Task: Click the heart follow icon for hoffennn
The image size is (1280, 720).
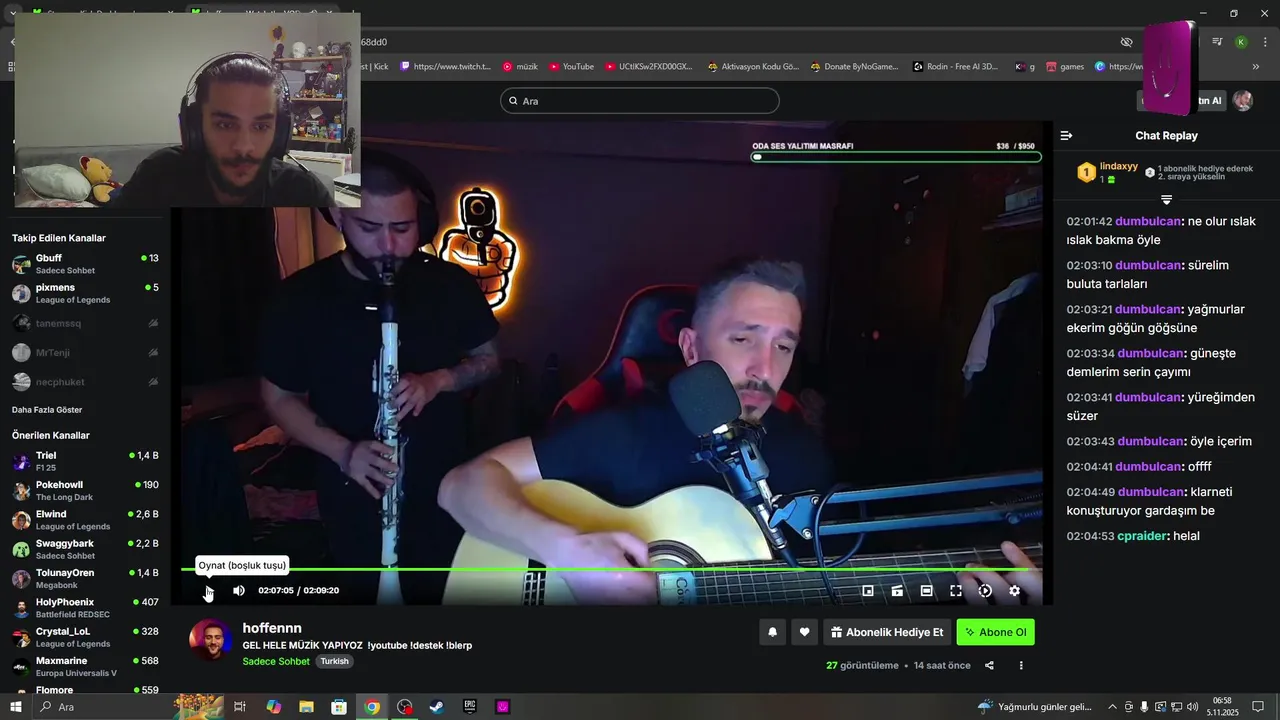Action: point(804,632)
